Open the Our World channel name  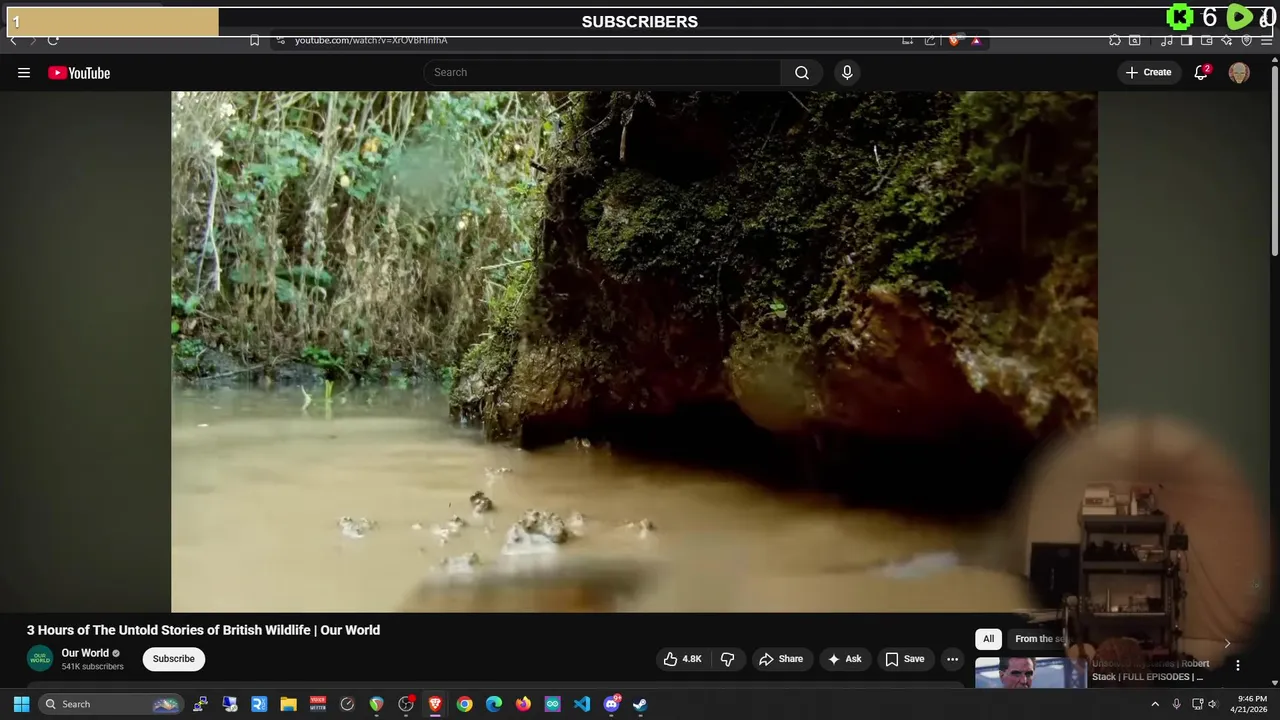pos(85,653)
